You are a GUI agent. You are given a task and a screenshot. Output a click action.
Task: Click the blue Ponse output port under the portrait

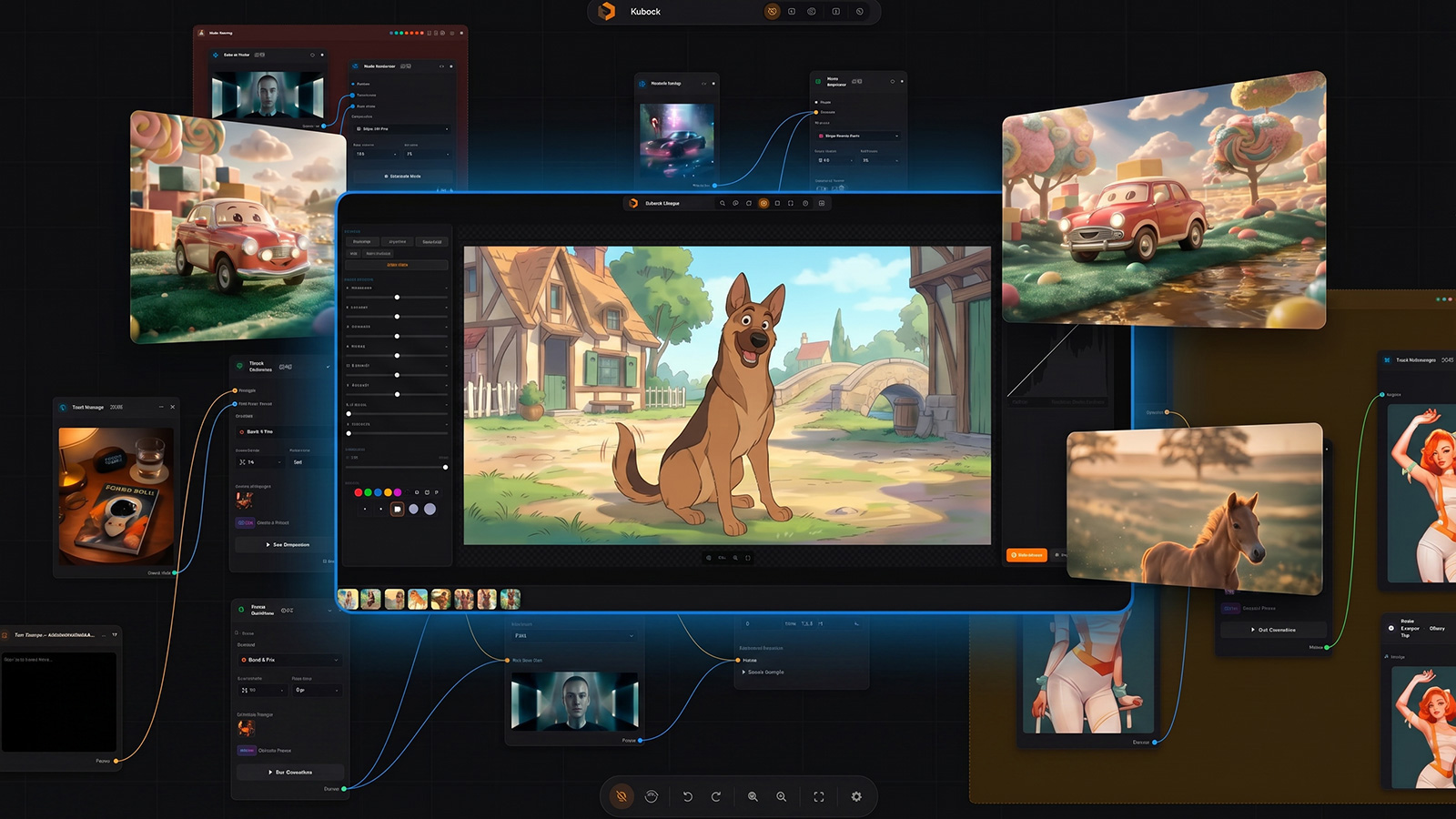click(x=641, y=741)
